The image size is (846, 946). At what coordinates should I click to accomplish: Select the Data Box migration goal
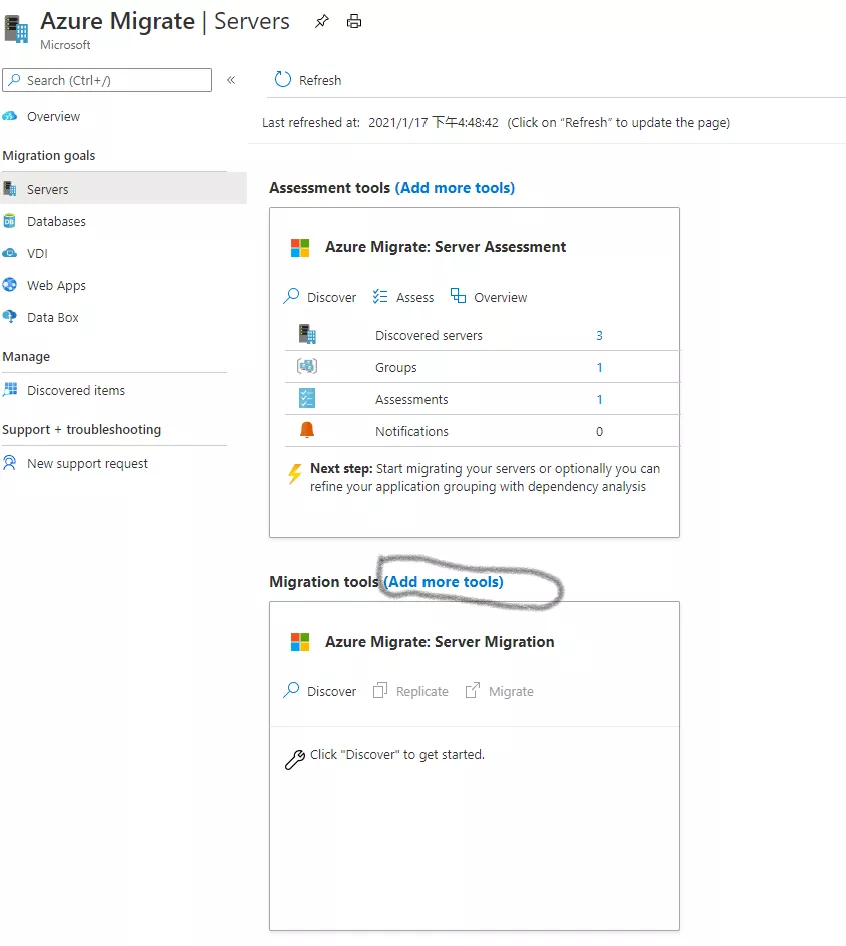click(52, 317)
